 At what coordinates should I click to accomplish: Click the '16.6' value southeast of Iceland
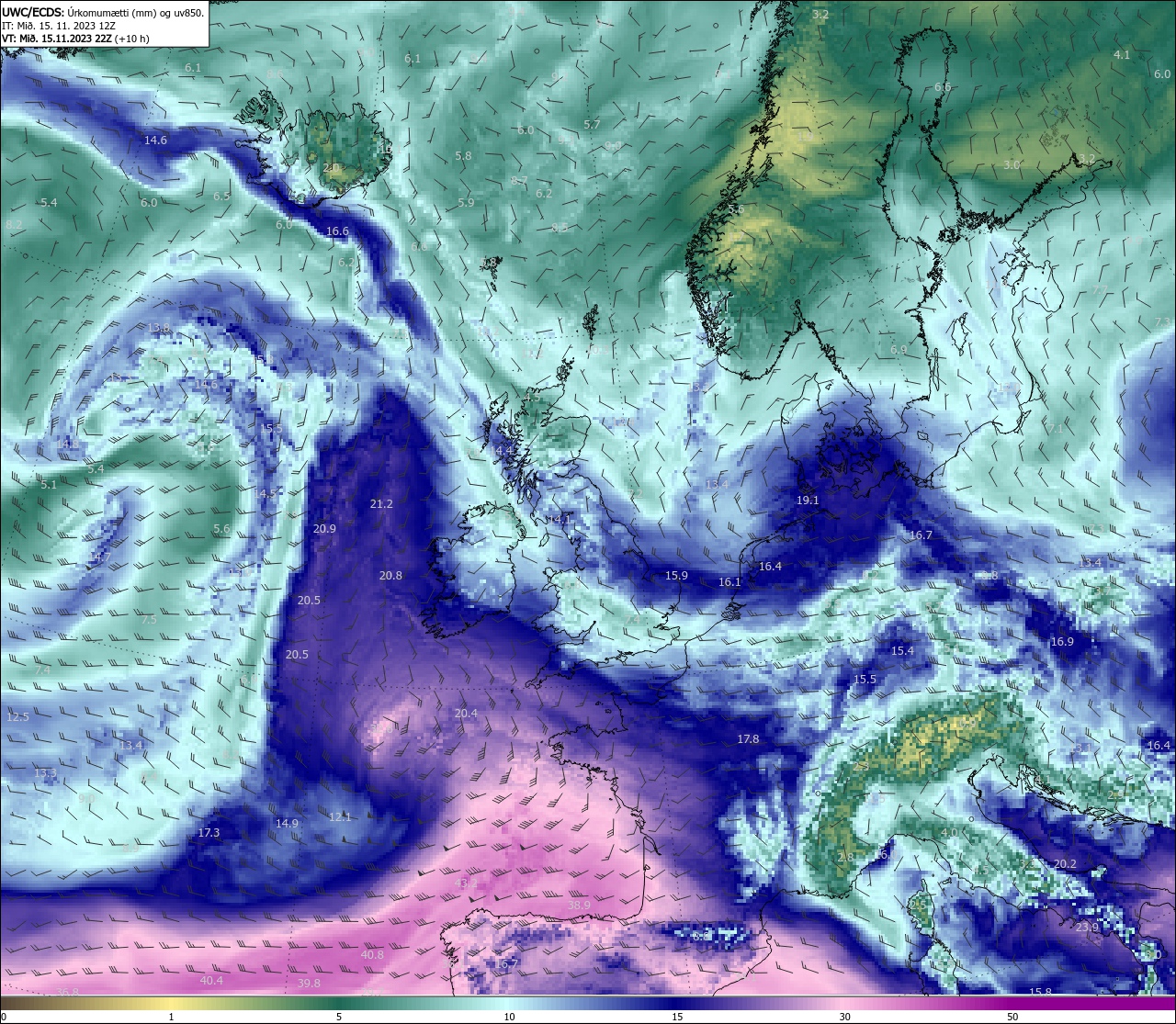click(337, 231)
